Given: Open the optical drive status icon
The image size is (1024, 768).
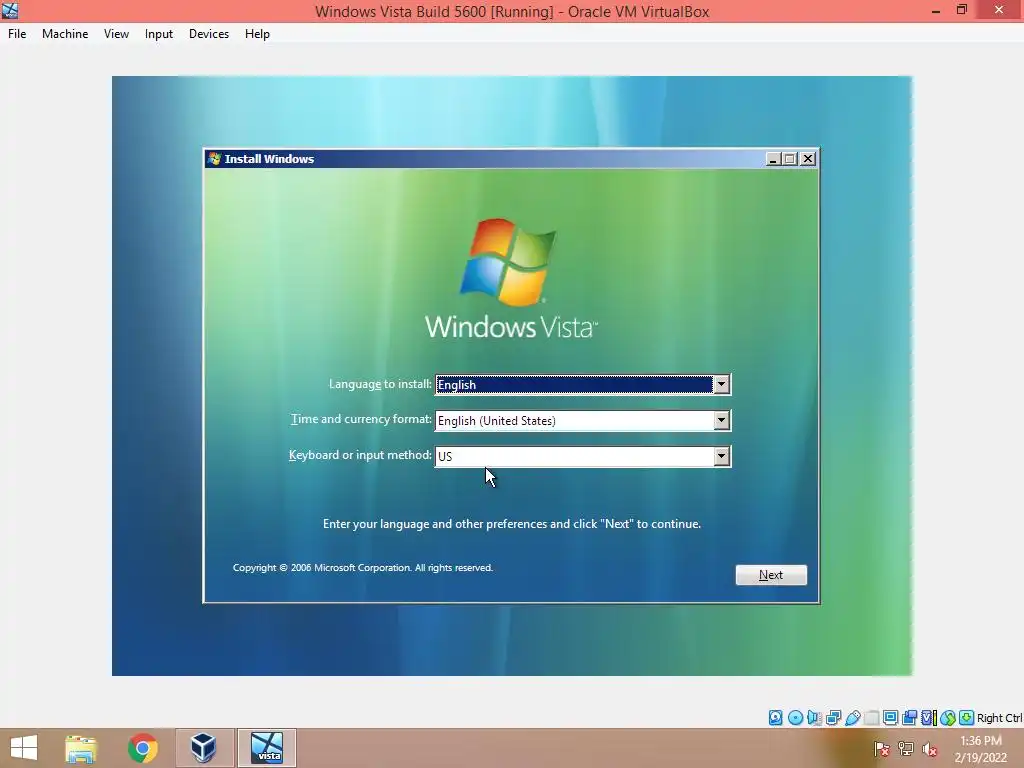Looking at the screenshot, I should coord(795,718).
